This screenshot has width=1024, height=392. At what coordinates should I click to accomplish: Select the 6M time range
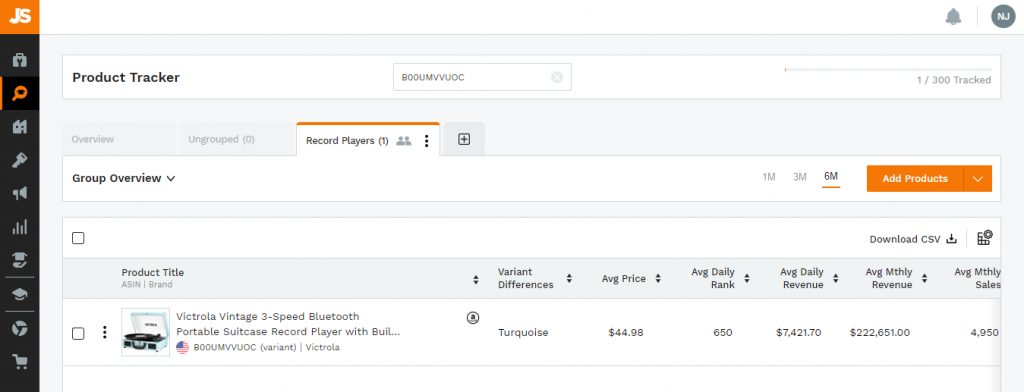831,176
